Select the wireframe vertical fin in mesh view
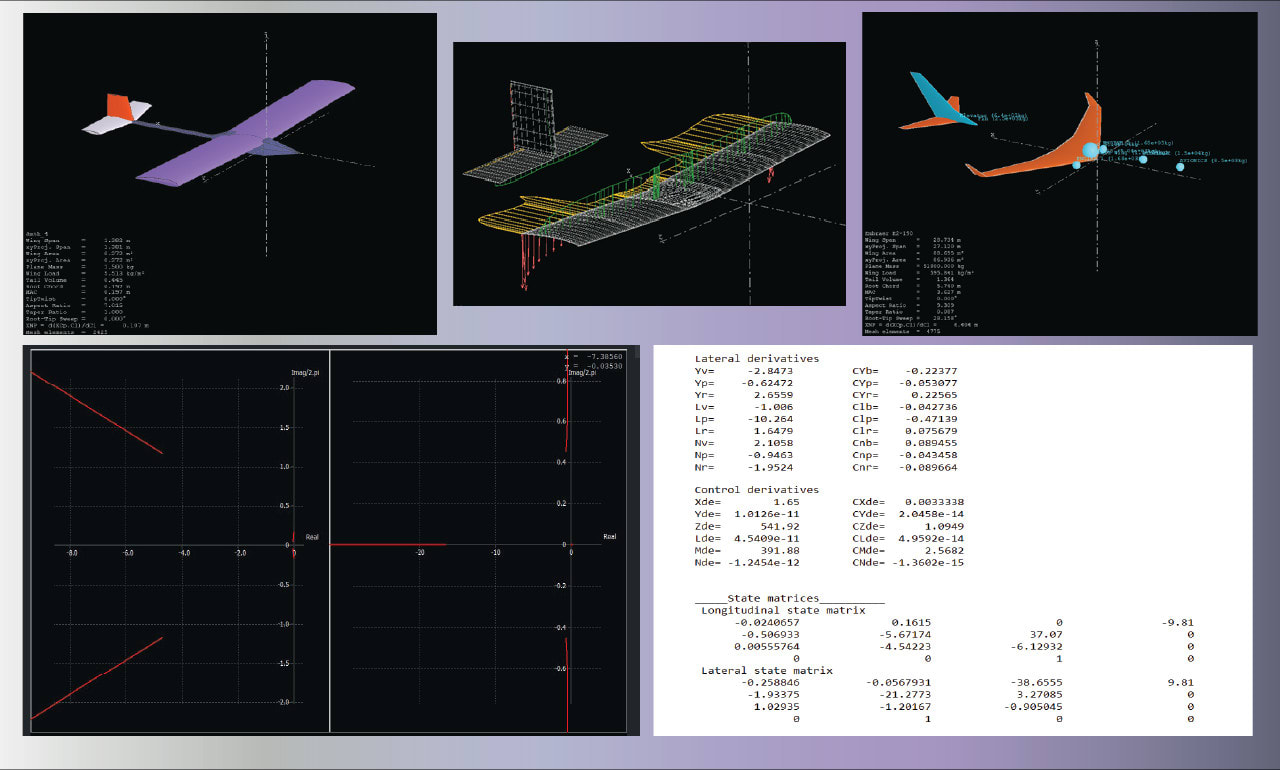Viewport: 1280px width, 770px height. point(532,118)
